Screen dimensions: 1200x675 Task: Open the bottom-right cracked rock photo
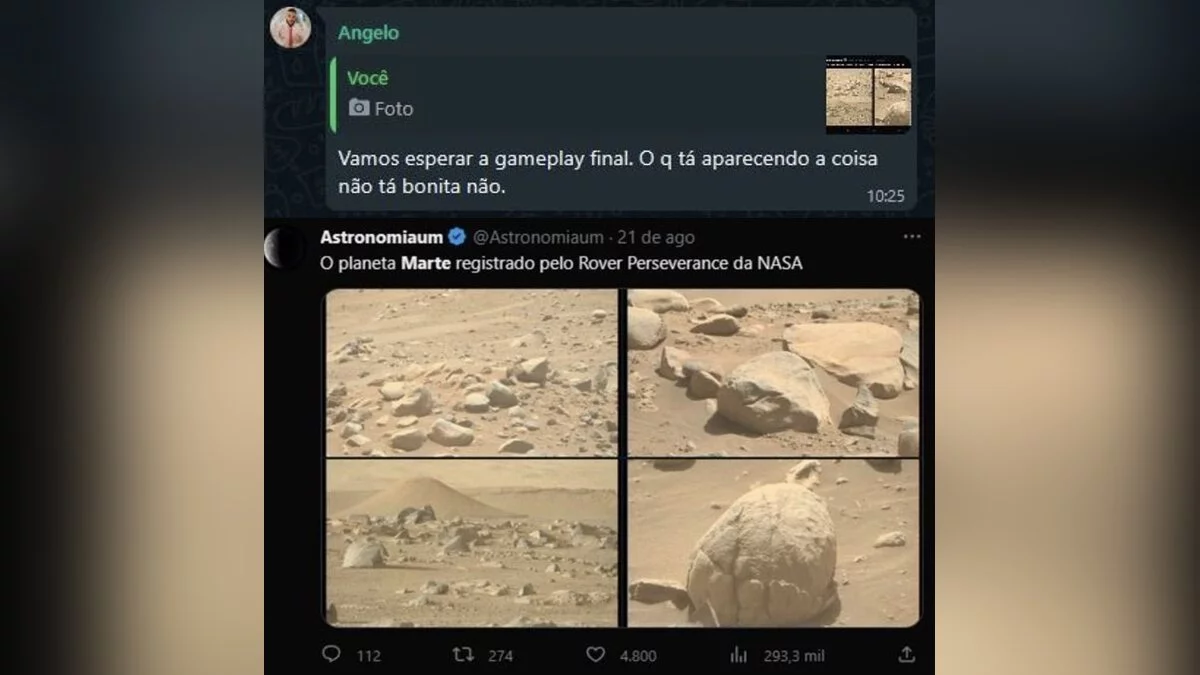coord(772,543)
